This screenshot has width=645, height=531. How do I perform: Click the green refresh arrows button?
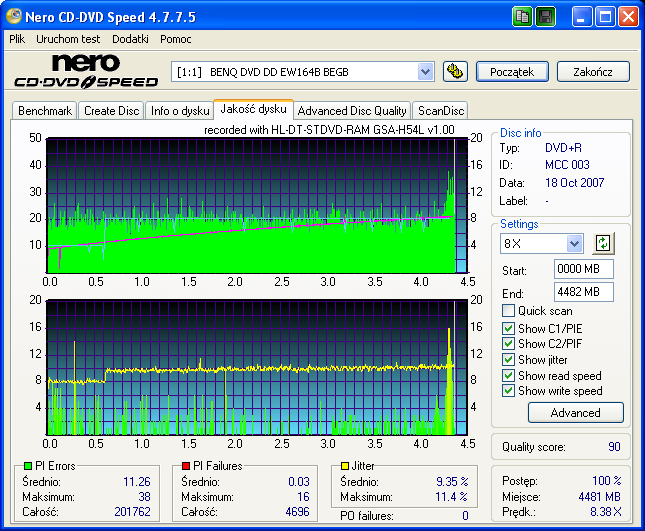(x=602, y=243)
